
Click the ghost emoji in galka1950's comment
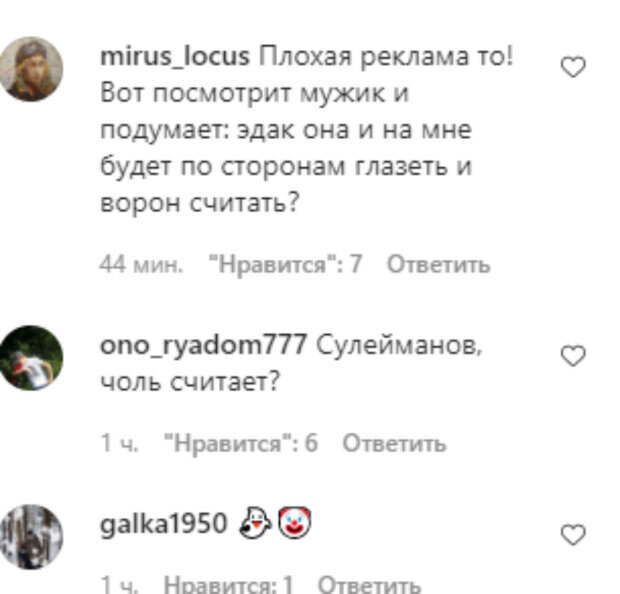click(x=255, y=523)
